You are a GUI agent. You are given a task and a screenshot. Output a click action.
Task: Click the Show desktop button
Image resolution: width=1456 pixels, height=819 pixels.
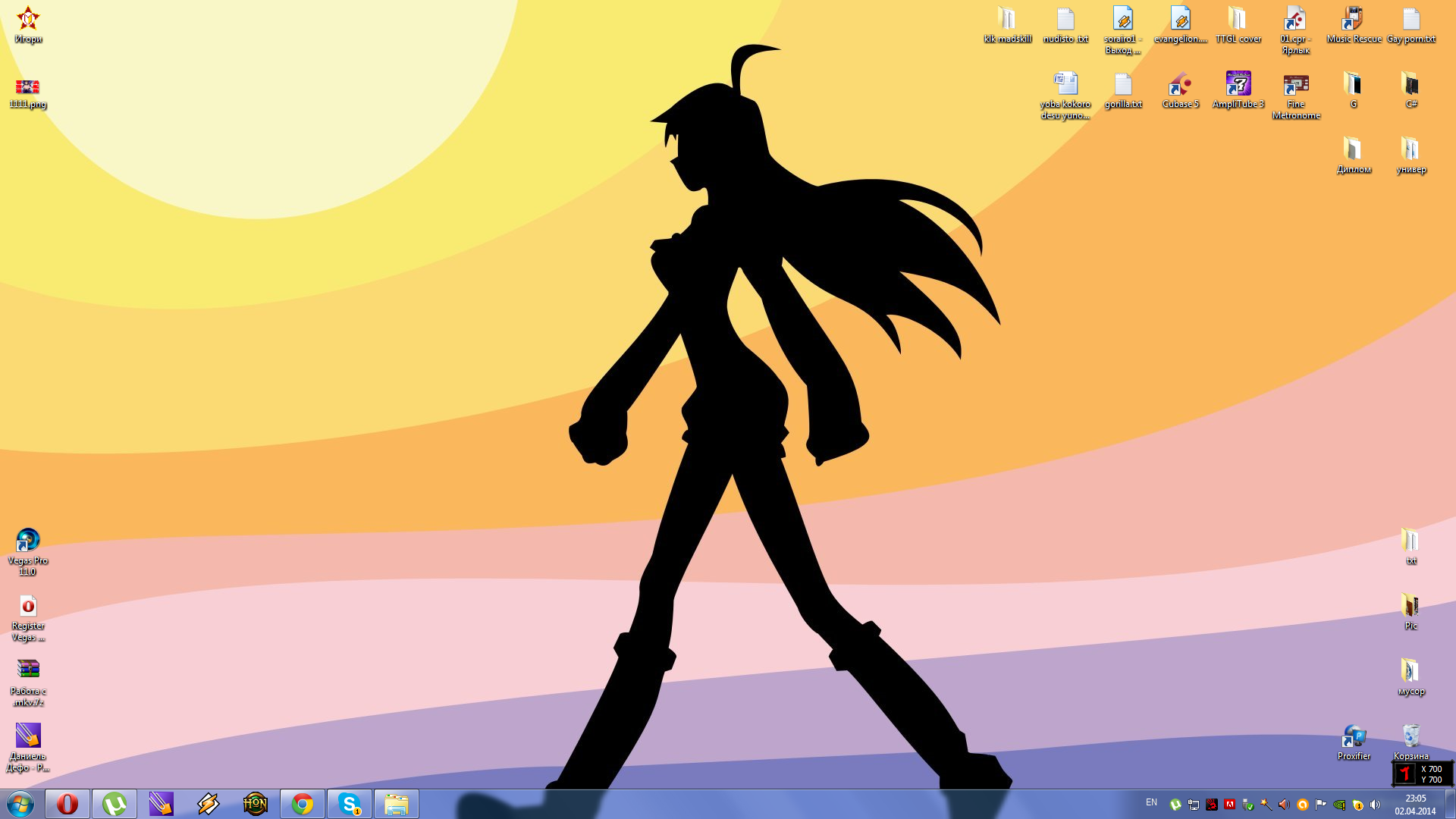[x=1451, y=804]
